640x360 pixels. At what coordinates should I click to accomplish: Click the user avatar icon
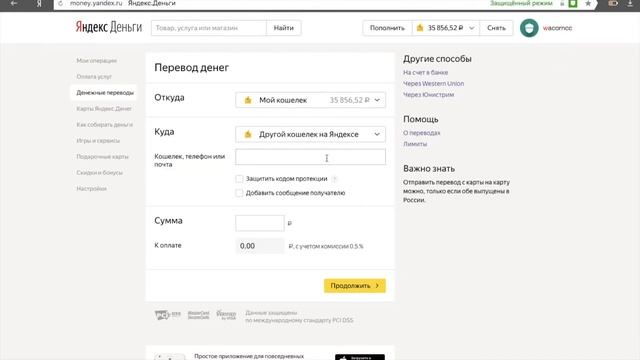tap(529, 28)
